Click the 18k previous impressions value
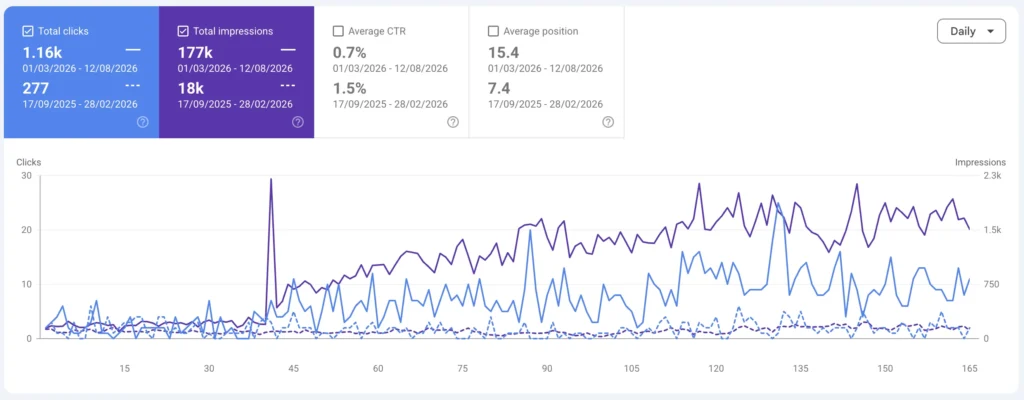The width and height of the screenshot is (1024, 400). tap(191, 88)
